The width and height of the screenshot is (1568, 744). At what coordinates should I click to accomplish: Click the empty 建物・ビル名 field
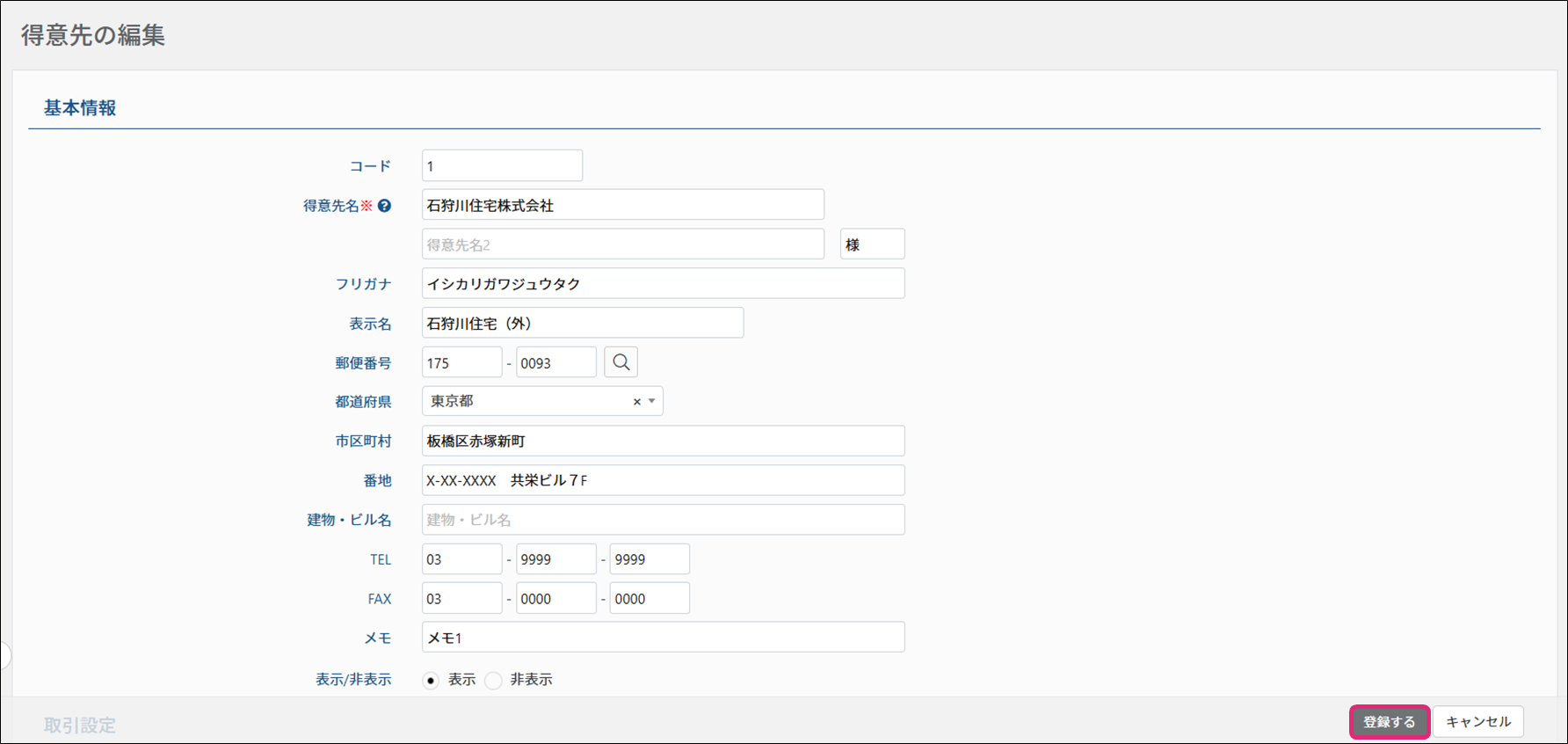663,520
